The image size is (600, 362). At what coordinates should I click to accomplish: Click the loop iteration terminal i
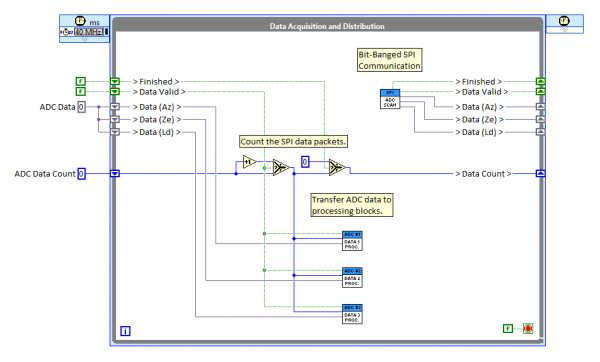tap(126, 331)
